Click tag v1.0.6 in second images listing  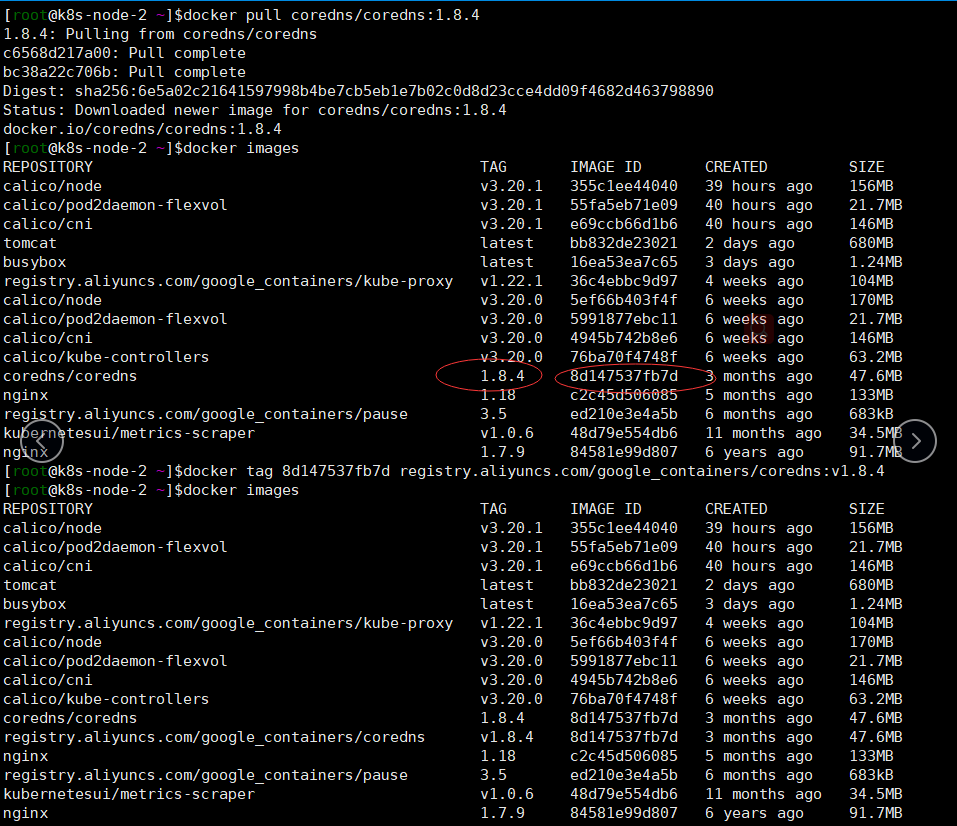[x=507, y=794]
